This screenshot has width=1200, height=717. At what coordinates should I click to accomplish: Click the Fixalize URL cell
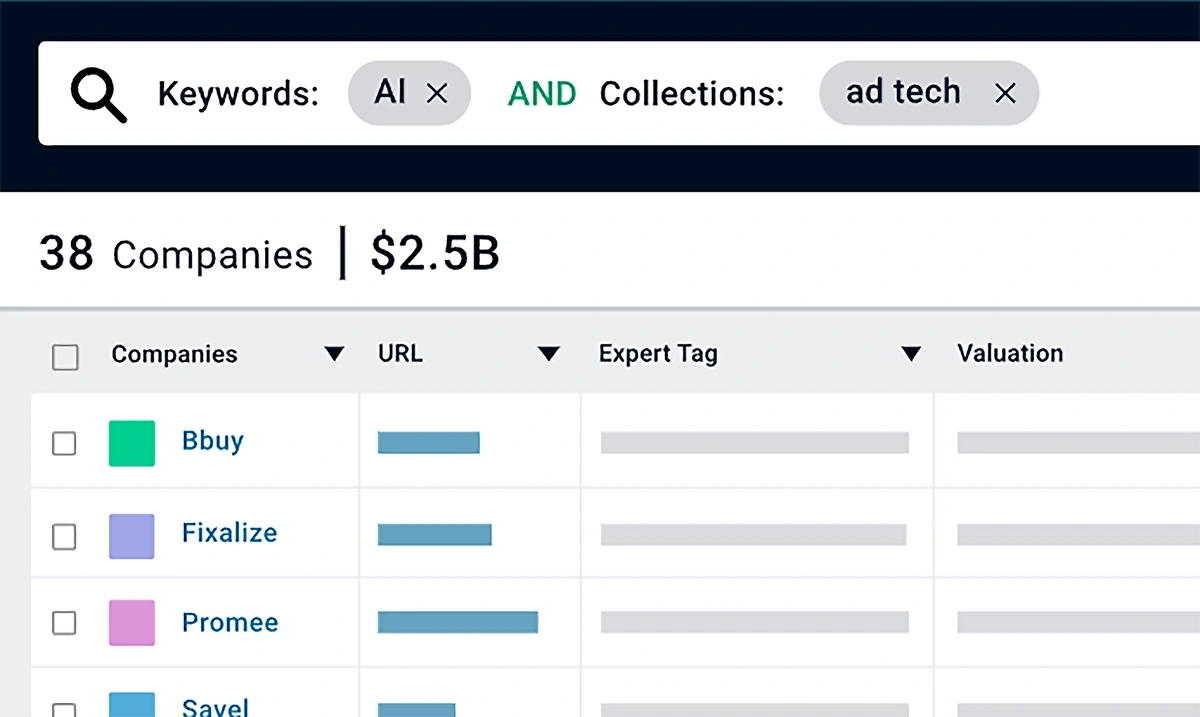(x=470, y=534)
